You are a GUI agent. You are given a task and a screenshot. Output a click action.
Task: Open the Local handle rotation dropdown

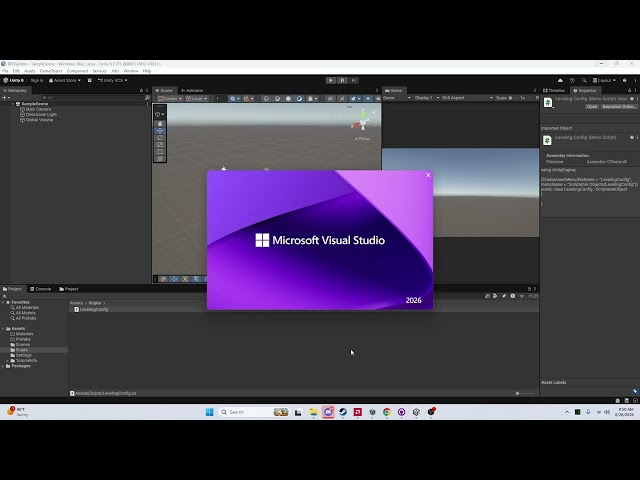tap(197, 98)
